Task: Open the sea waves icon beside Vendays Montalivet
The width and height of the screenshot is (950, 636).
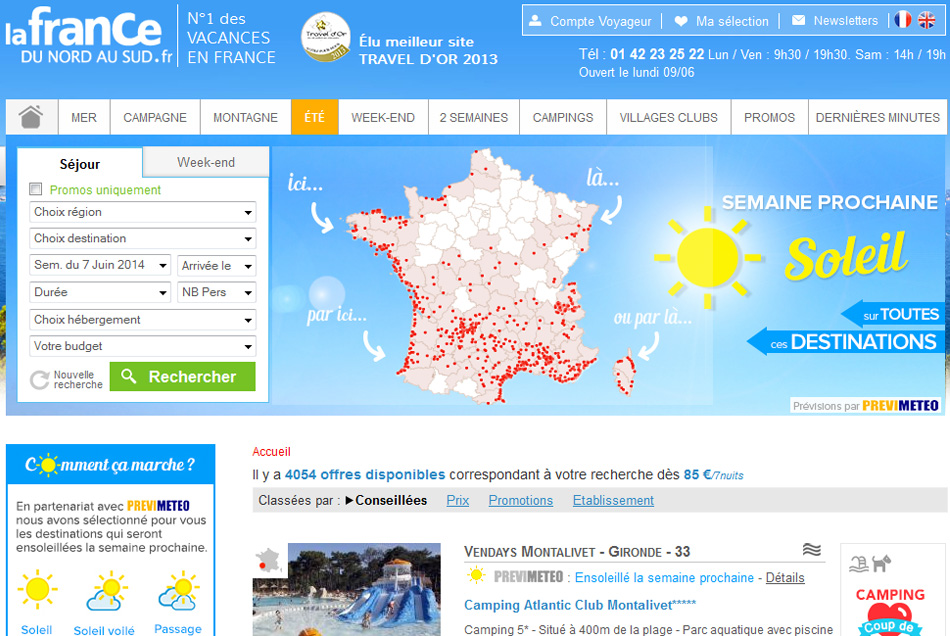Action: (x=812, y=550)
